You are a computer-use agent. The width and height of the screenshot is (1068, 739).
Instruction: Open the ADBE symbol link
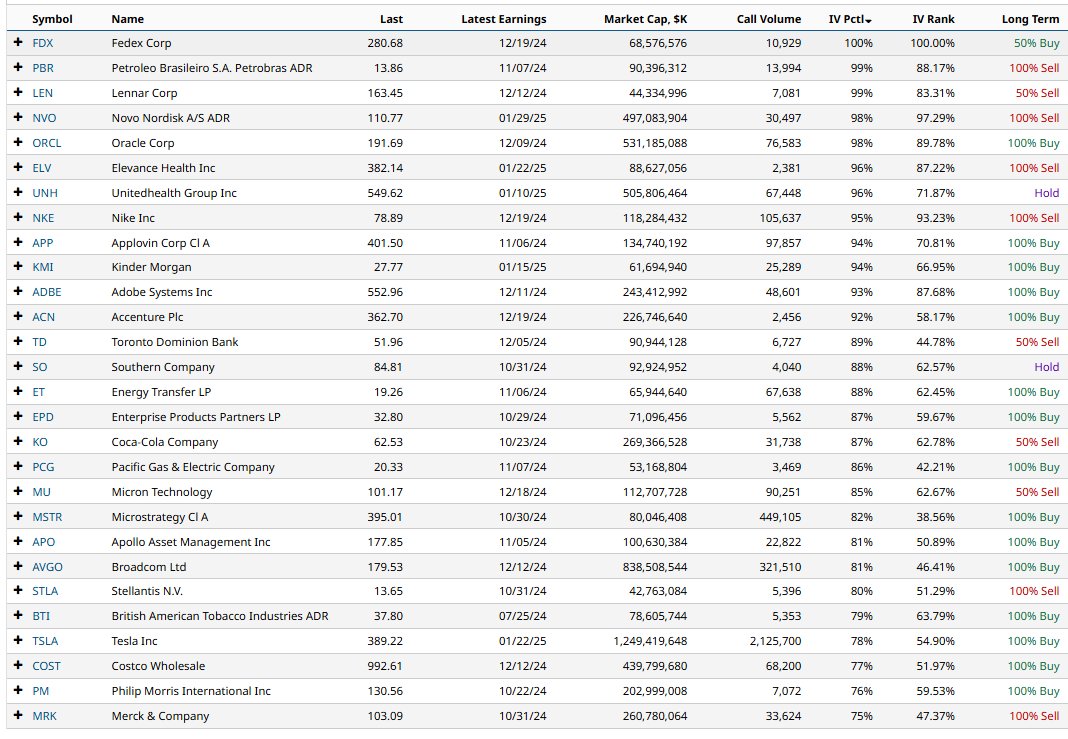coord(46,292)
